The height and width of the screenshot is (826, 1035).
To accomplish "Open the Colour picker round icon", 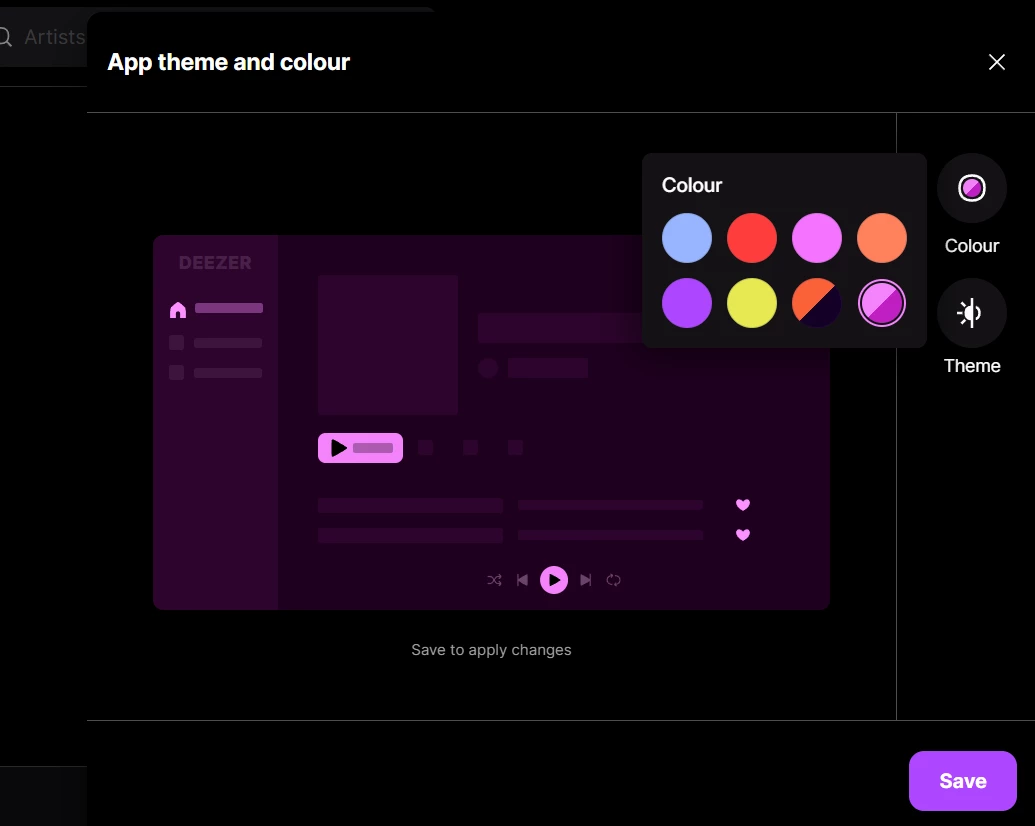I will 972,188.
